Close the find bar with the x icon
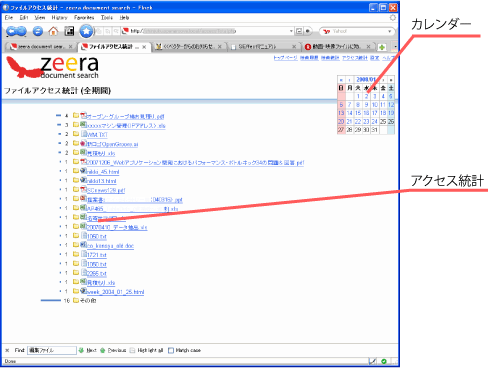 (x=7, y=350)
